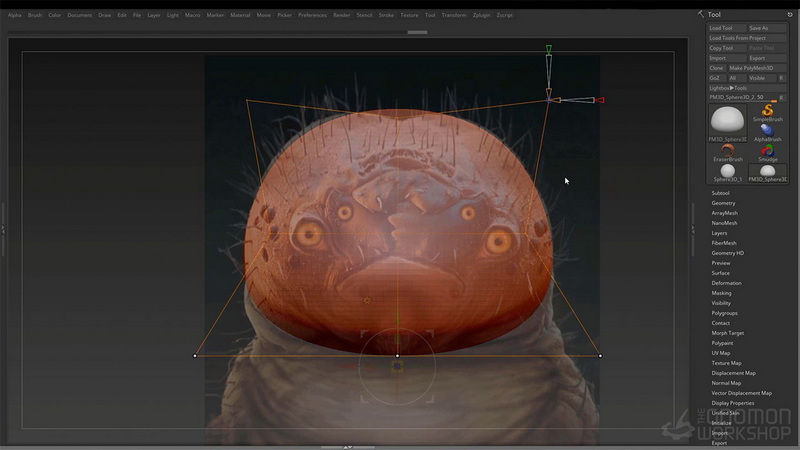Expand the Subtool sub-palette
Image resolution: width=800 pixels, height=450 pixels.
coord(720,193)
